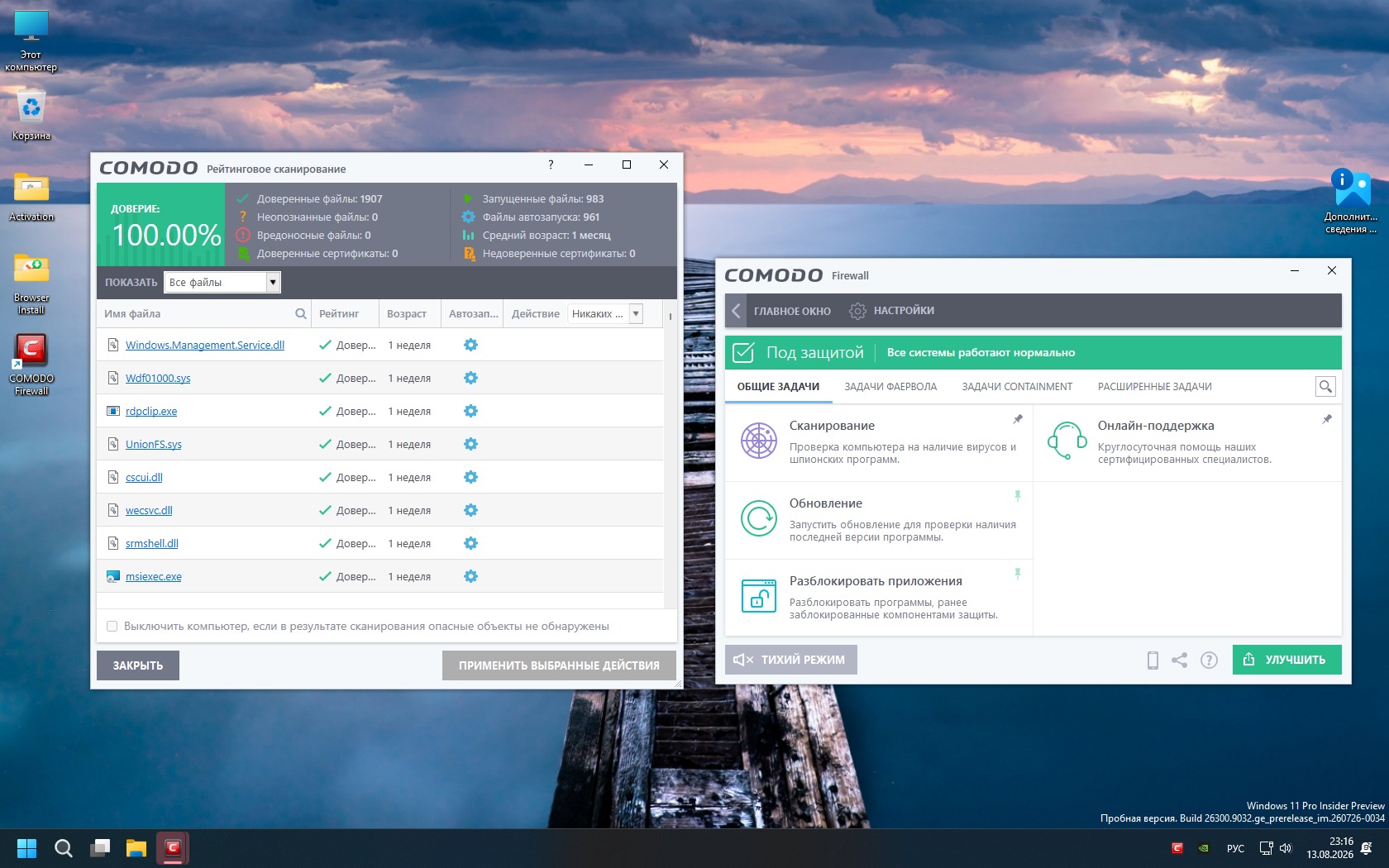Click the УЛУЧШИТЬ upgrade button
Viewport: 1389px width, 868px height.
pyautogui.click(x=1287, y=660)
